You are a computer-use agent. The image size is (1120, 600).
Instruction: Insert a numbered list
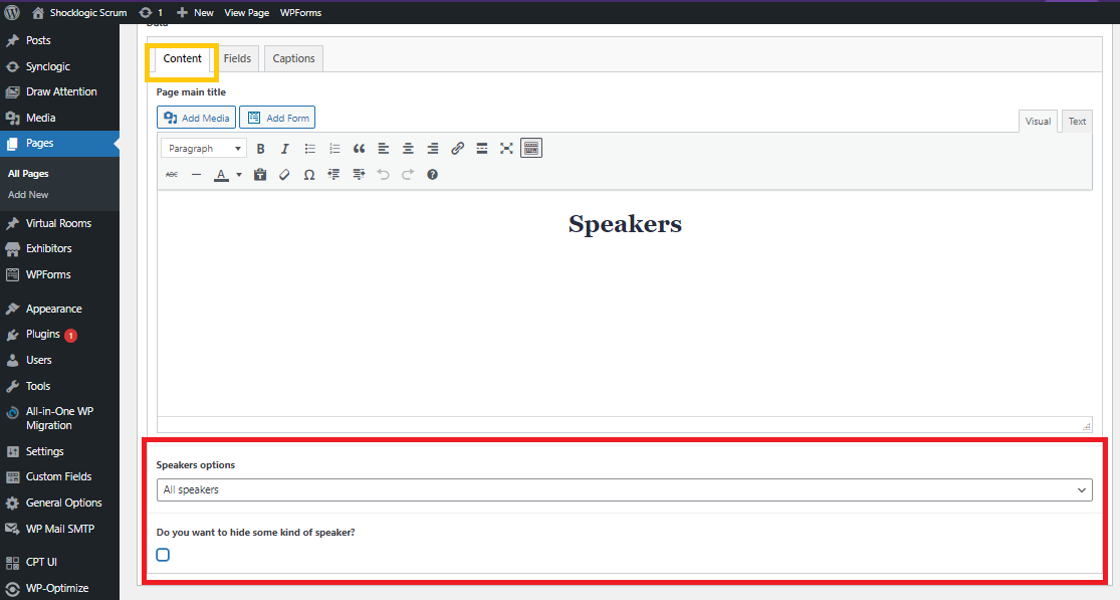tap(334, 149)
